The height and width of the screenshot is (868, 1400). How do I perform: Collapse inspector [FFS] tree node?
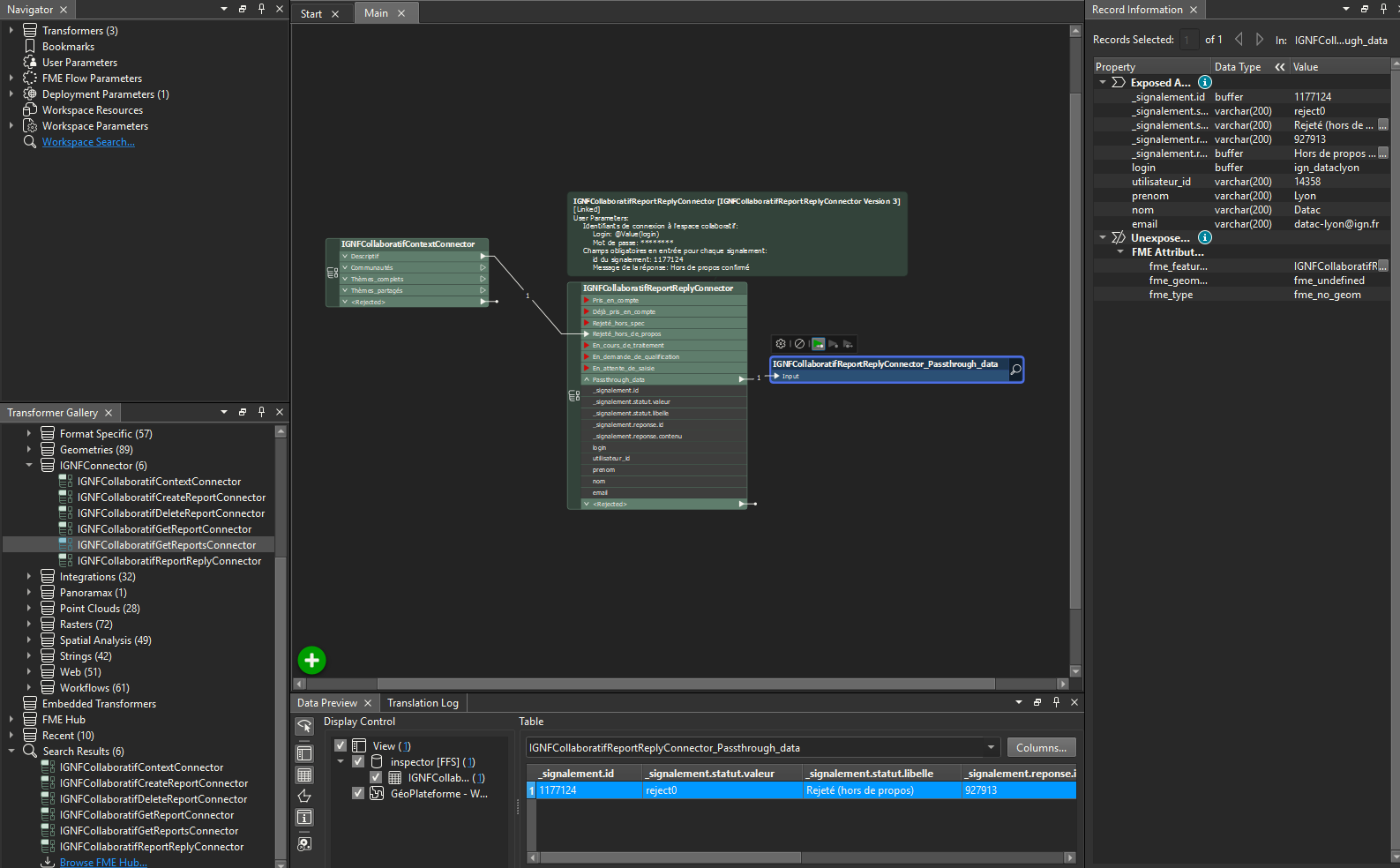(x=341, y=761)
